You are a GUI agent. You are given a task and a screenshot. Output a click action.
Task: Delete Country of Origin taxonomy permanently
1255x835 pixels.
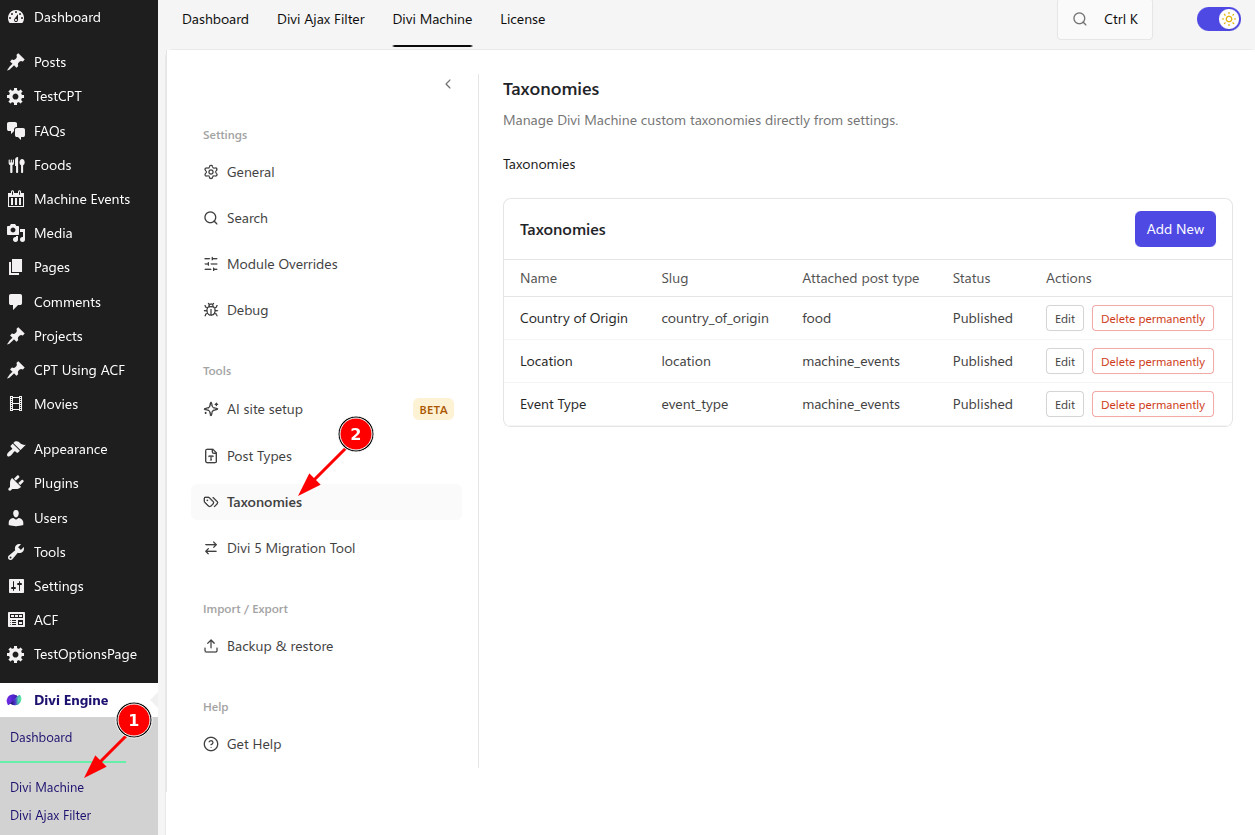[1153, 319]
